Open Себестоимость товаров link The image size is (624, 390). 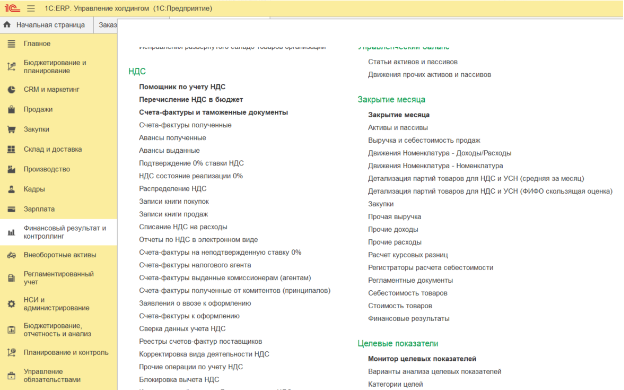(408, 293)
